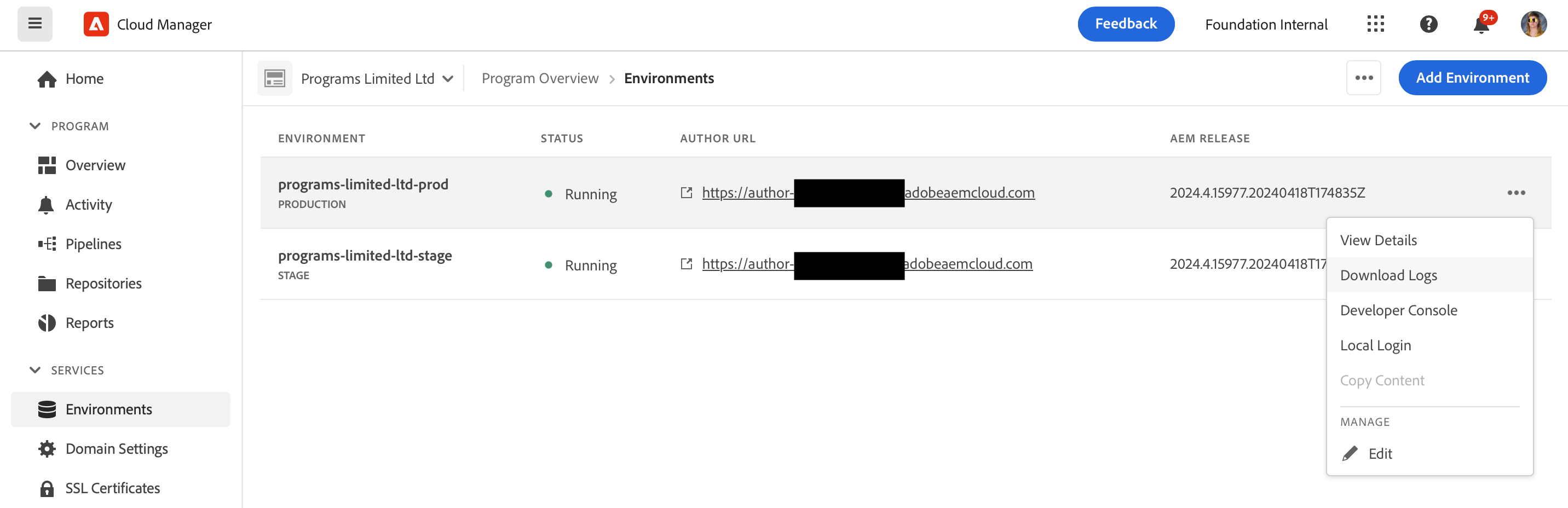
Task: Click the pencil Edit icon in menu
Action: click(x=1350, y=454)
